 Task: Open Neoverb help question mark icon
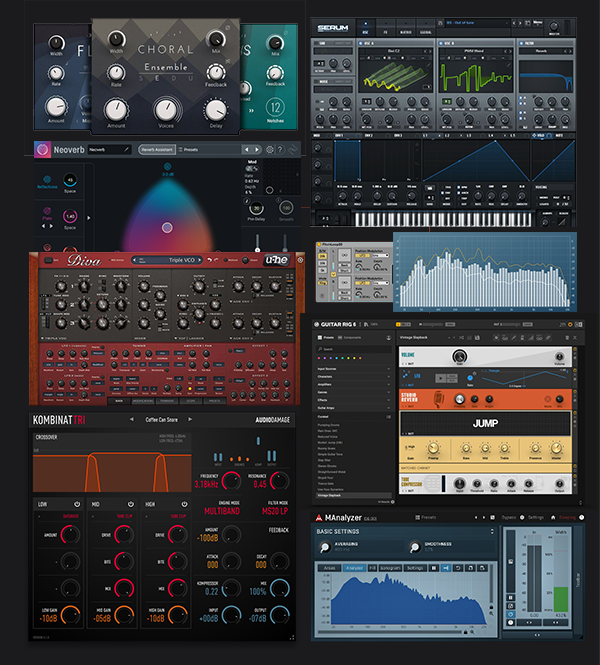280,150
